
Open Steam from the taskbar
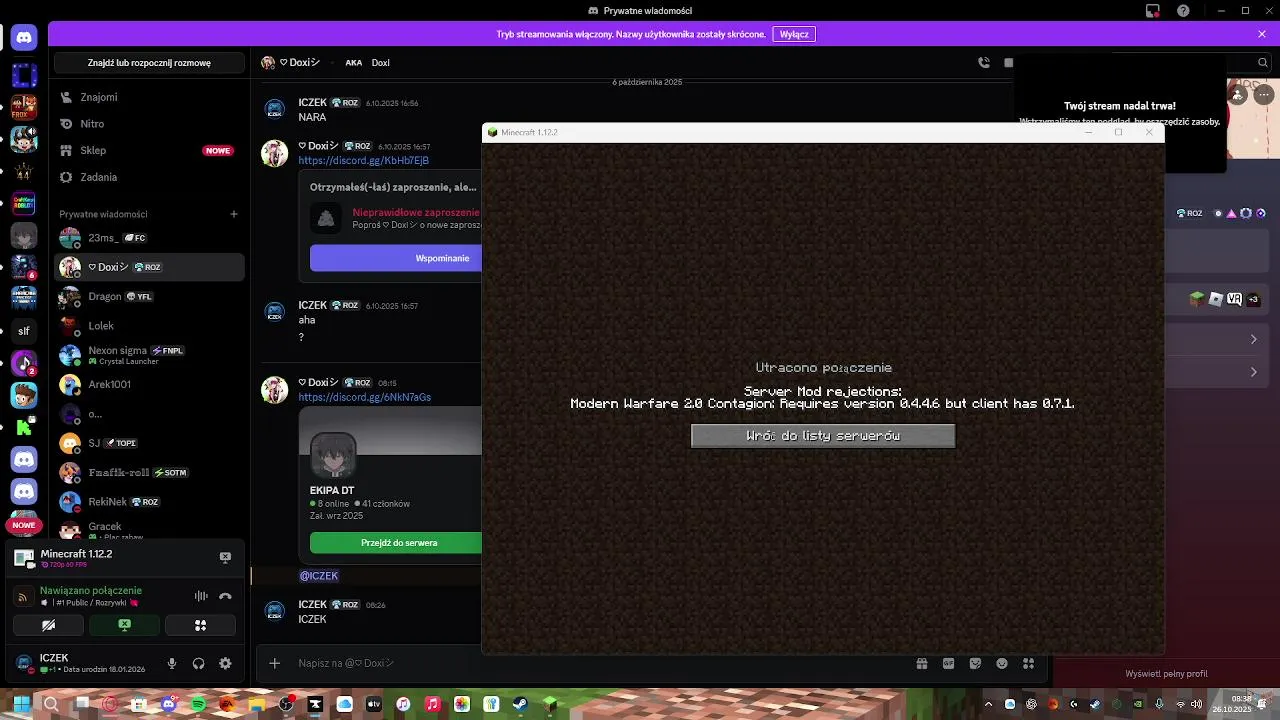pyautogui.click(x=520, y=705)
